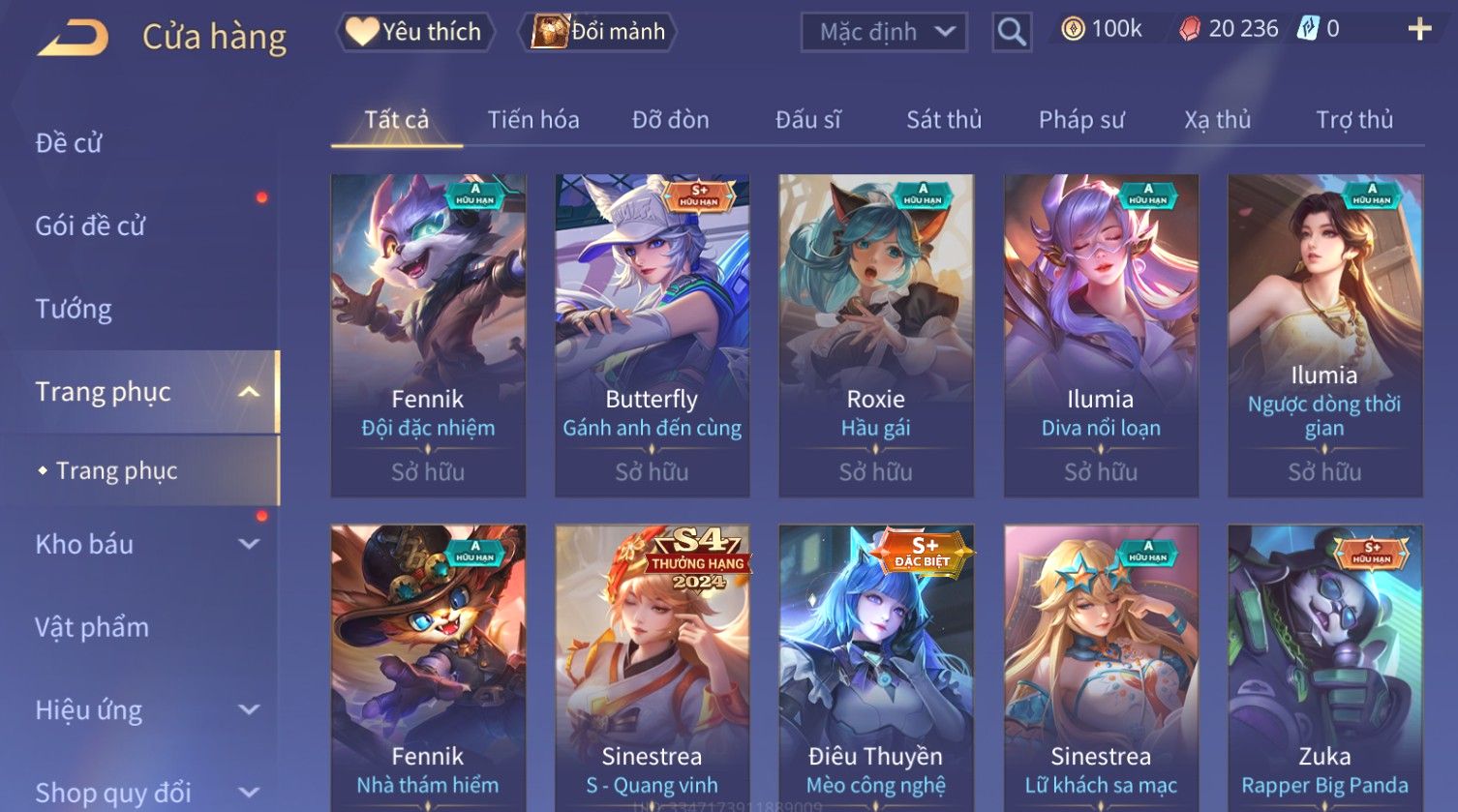Image resolution: width=1458 pixels, height=812 pixels.
Task: Click the blue voucher icon showing 0
Action: click(x=1308, y=29)
